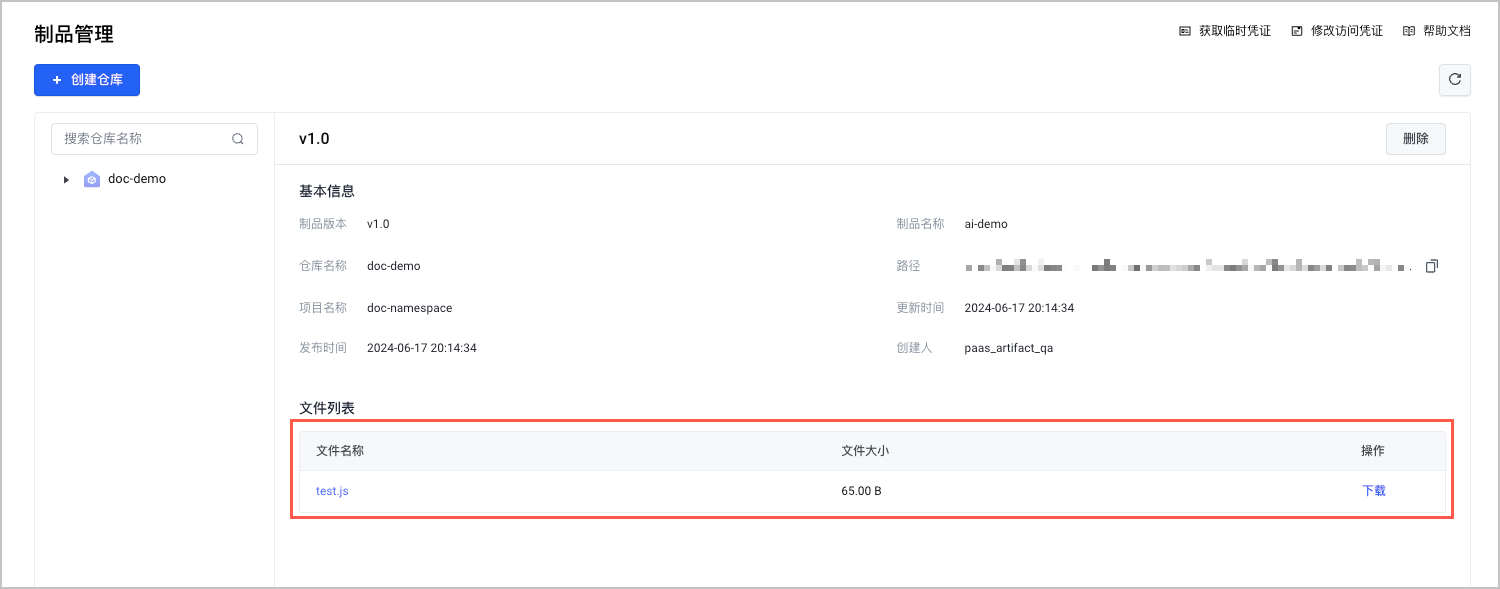Click the blurred 路径 path value
The image size is (1500, 589).
[x=1190, y=266]
